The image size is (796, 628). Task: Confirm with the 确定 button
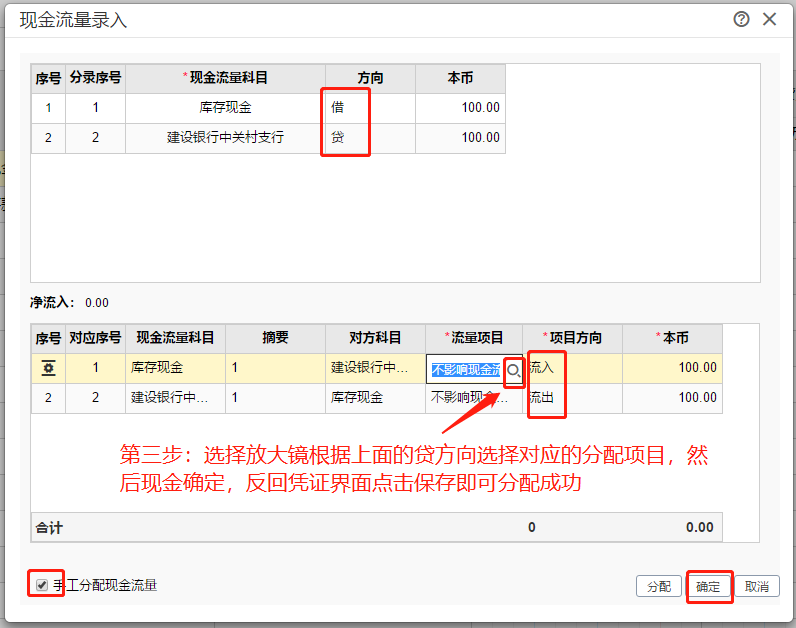click(x=708, y=587)
